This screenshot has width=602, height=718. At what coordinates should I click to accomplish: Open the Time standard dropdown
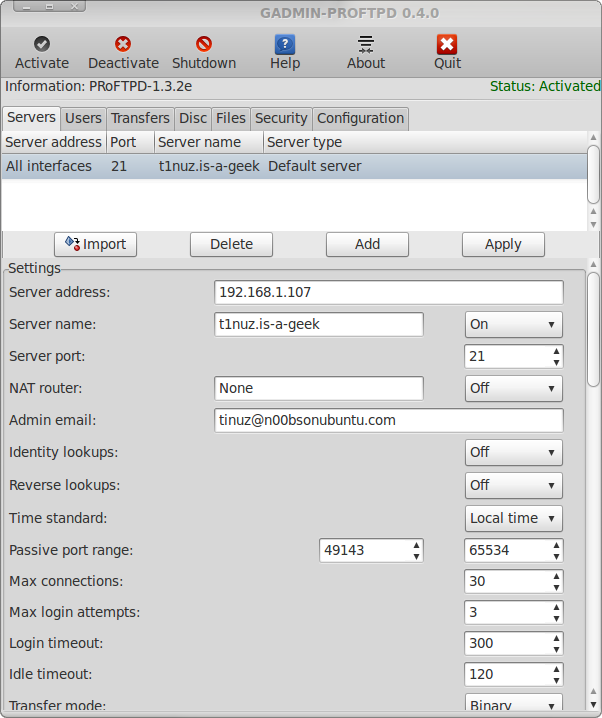514,518
